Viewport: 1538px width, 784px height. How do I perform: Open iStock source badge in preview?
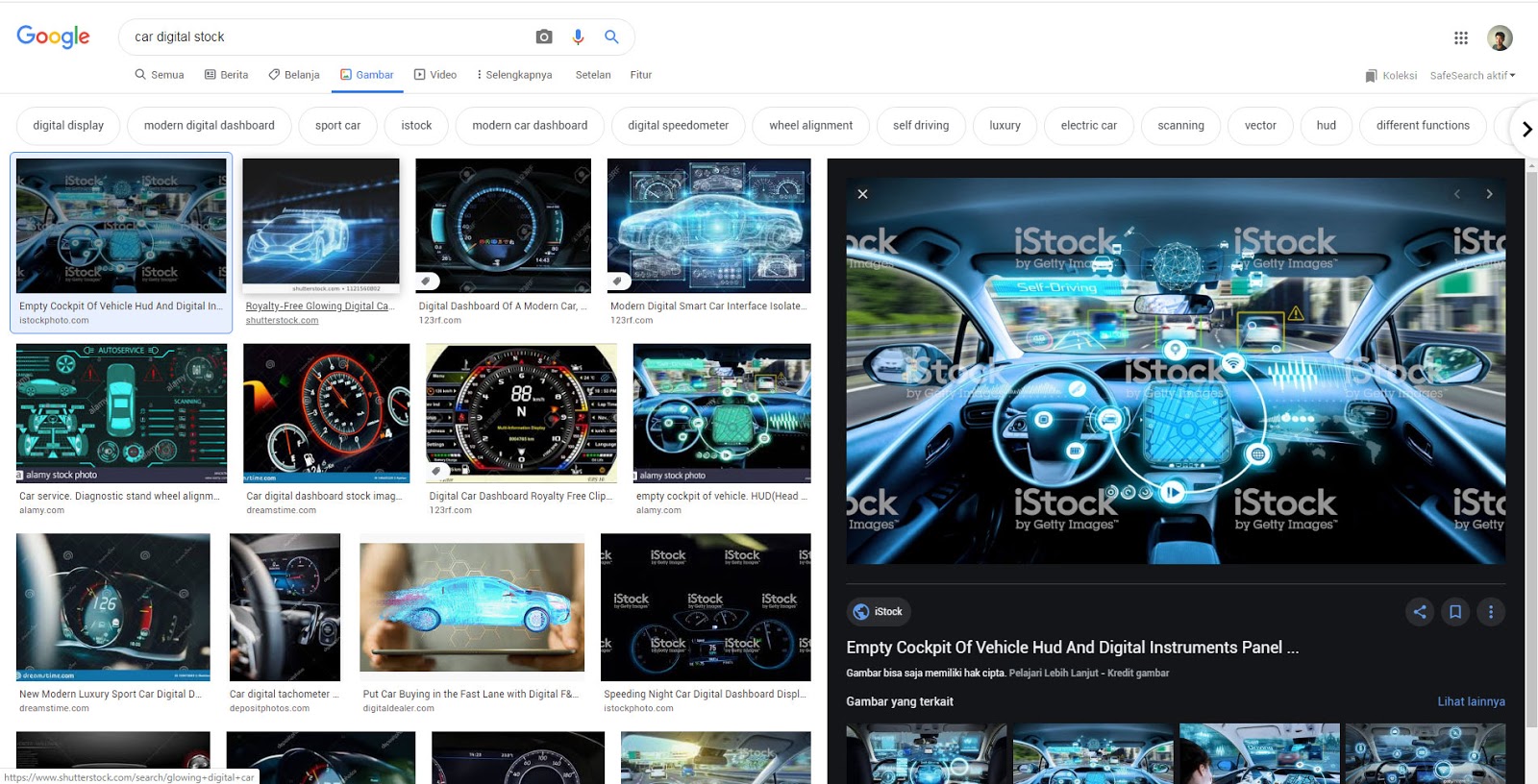[880, 612]
